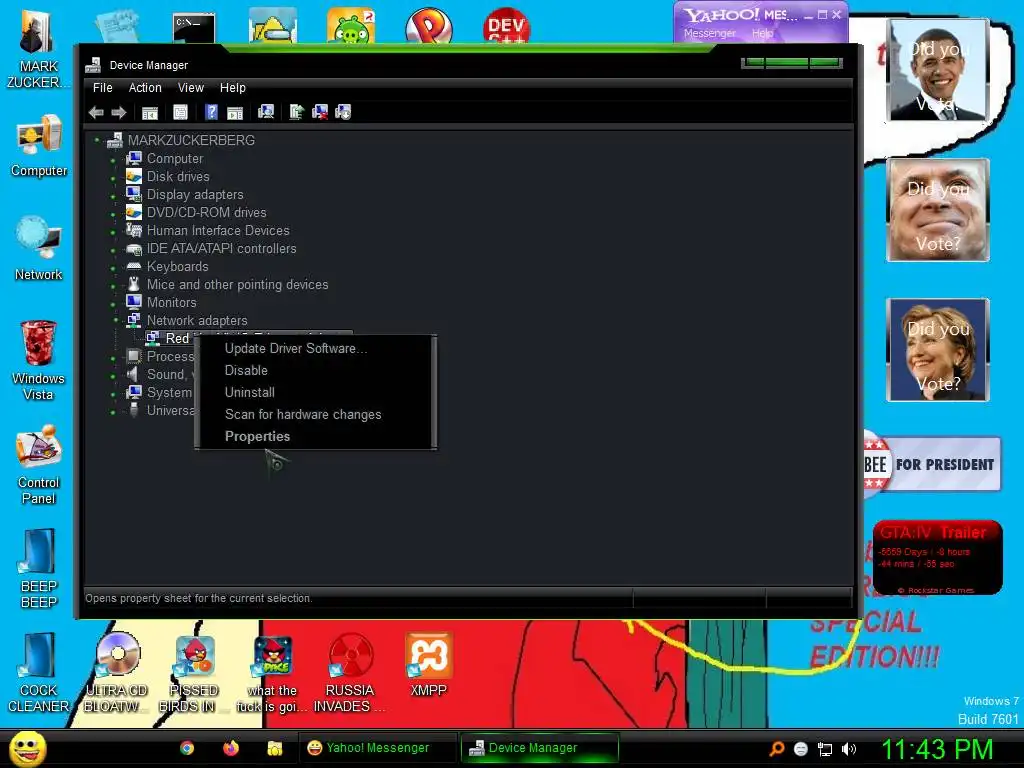Click the Device Manager taskbar button
Screen dimensions: 1024x768
pyautogui.click(x=539, y=748)
